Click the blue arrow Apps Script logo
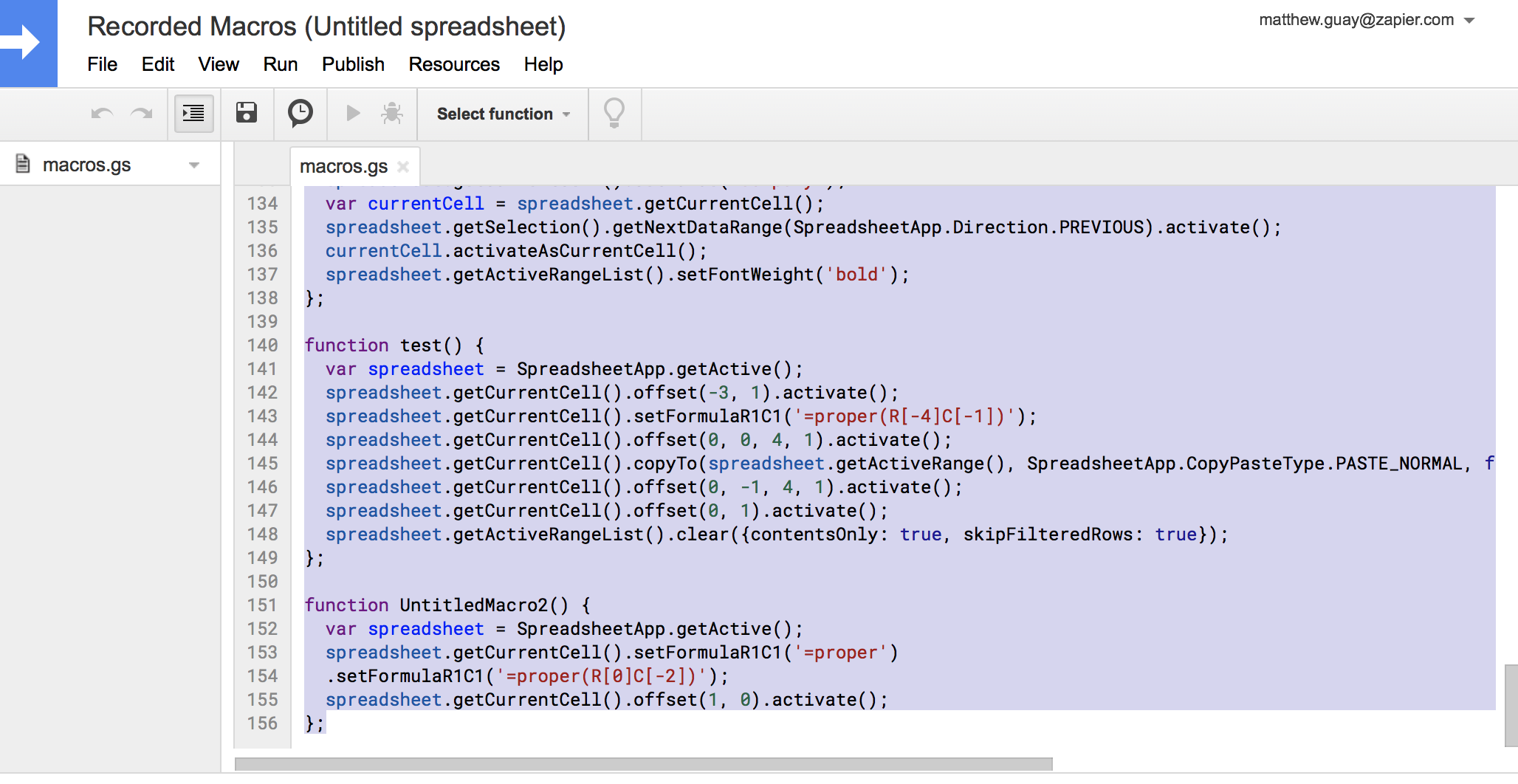 pos(28,43)
